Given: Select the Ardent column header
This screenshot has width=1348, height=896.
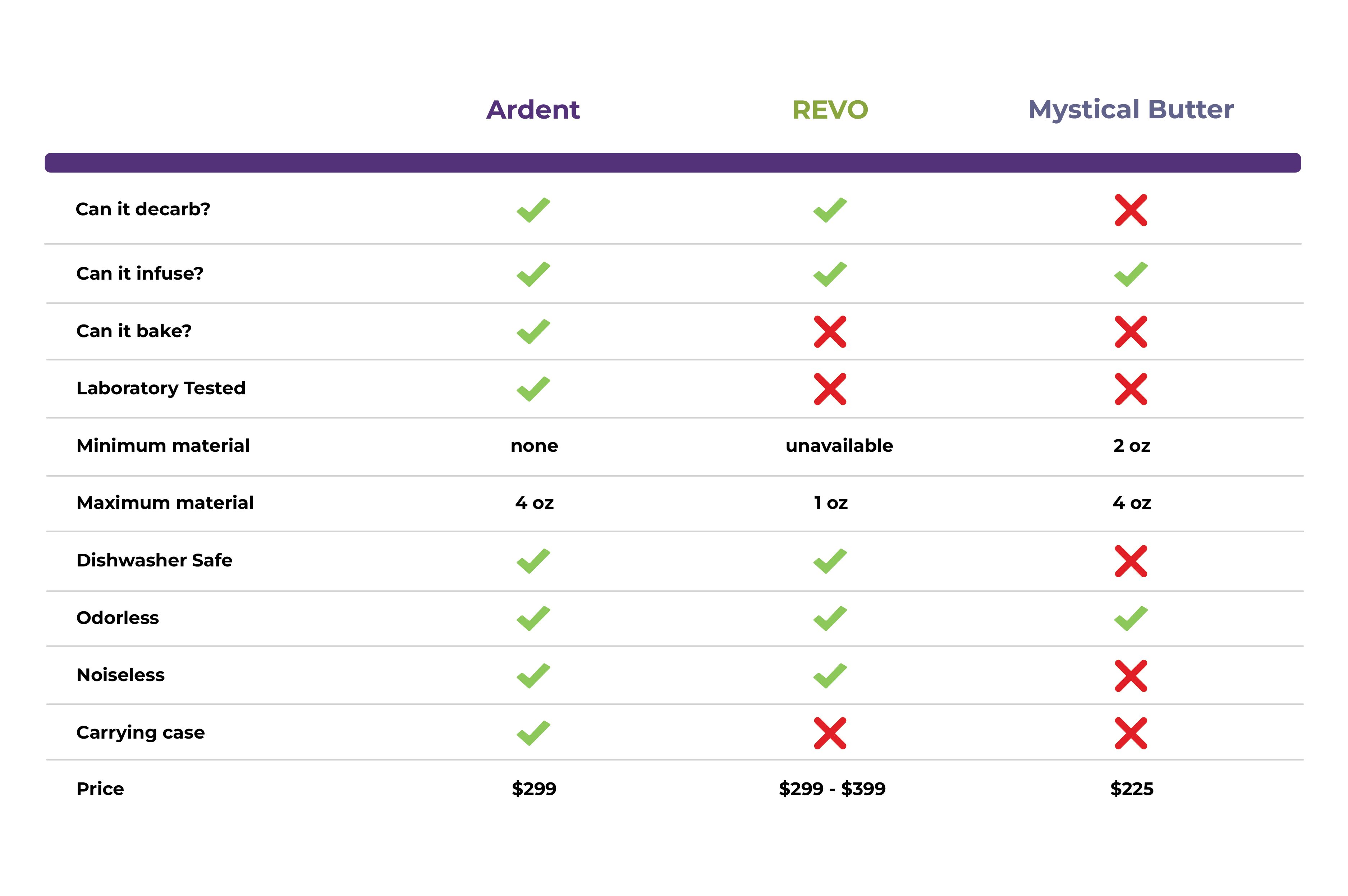Looking at the screenshot, I should click(533, 110).
